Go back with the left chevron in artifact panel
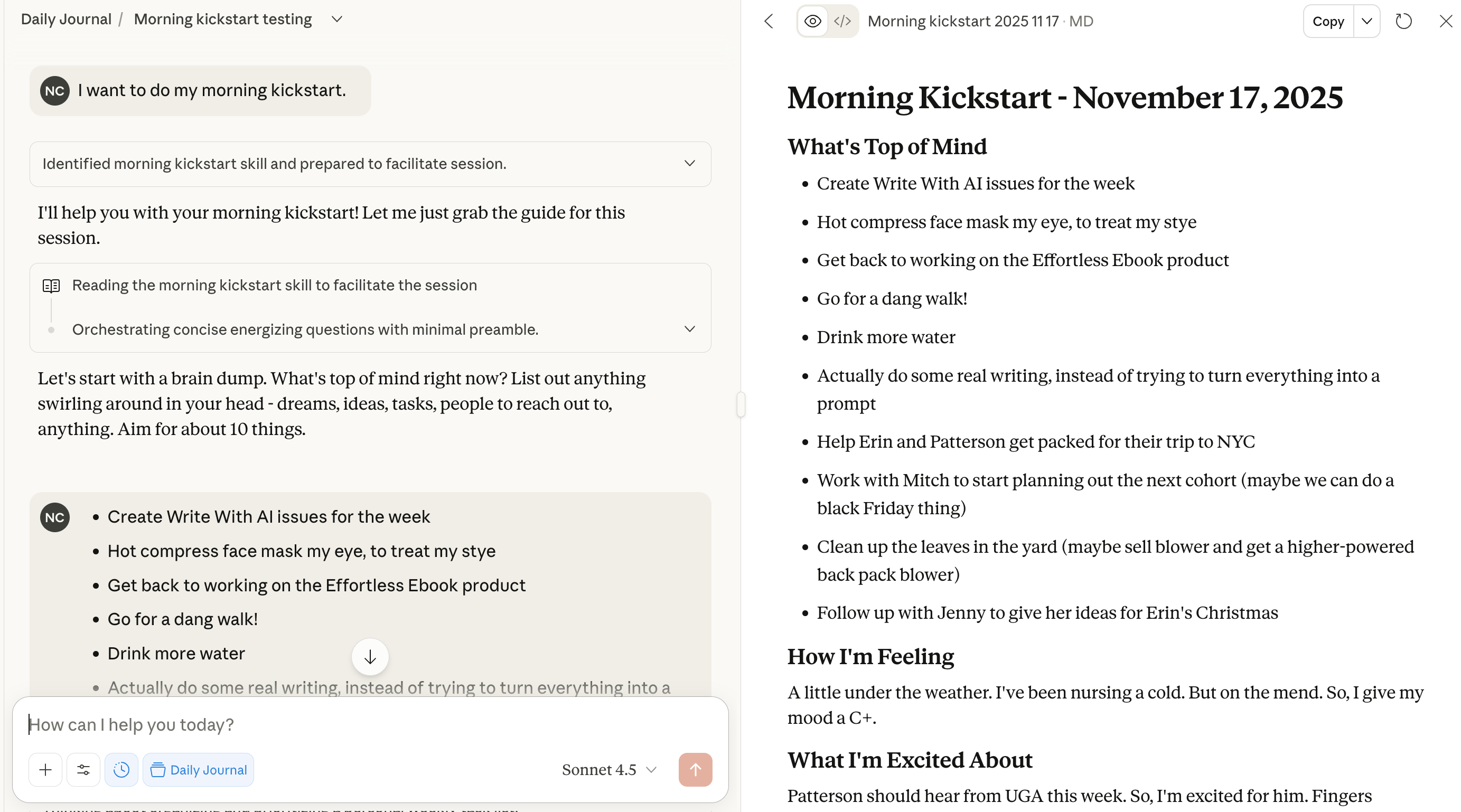This screenshot has width=1461, height=812. tap(769, 22)
